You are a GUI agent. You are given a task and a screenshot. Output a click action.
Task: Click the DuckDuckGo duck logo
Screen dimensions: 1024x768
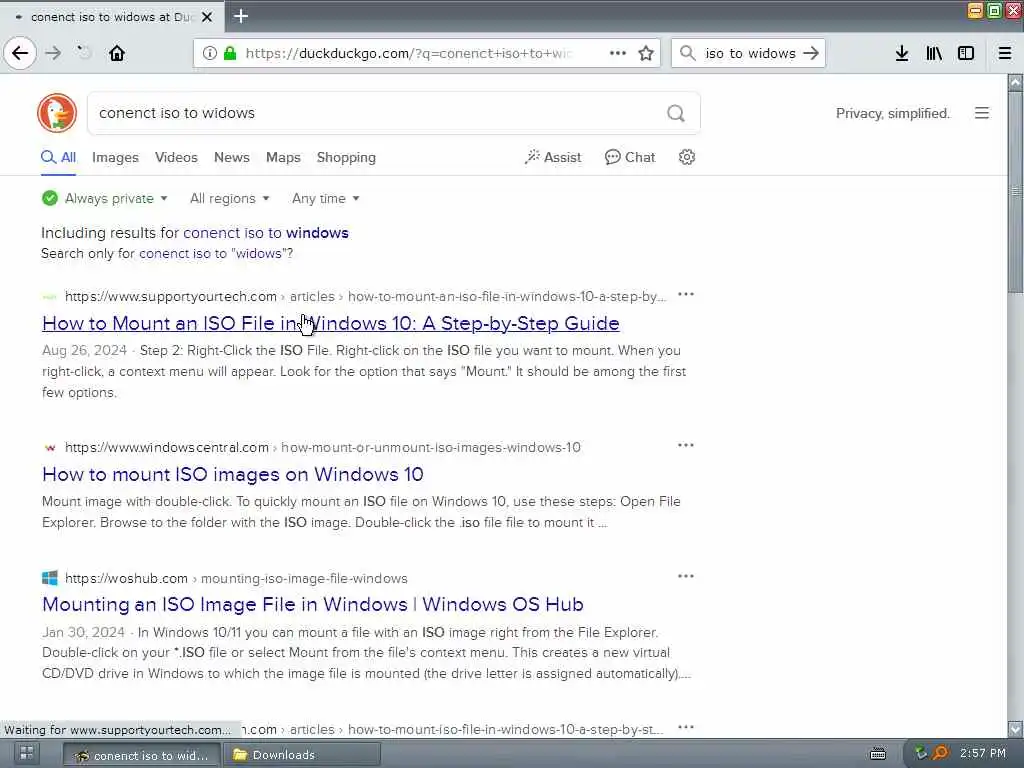(x=57, y=113)
